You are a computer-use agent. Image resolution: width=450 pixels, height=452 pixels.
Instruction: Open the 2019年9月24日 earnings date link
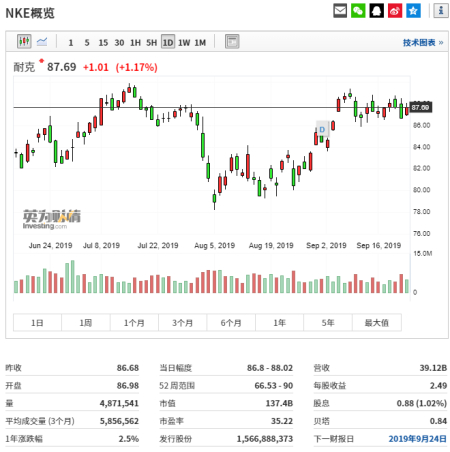417,439
